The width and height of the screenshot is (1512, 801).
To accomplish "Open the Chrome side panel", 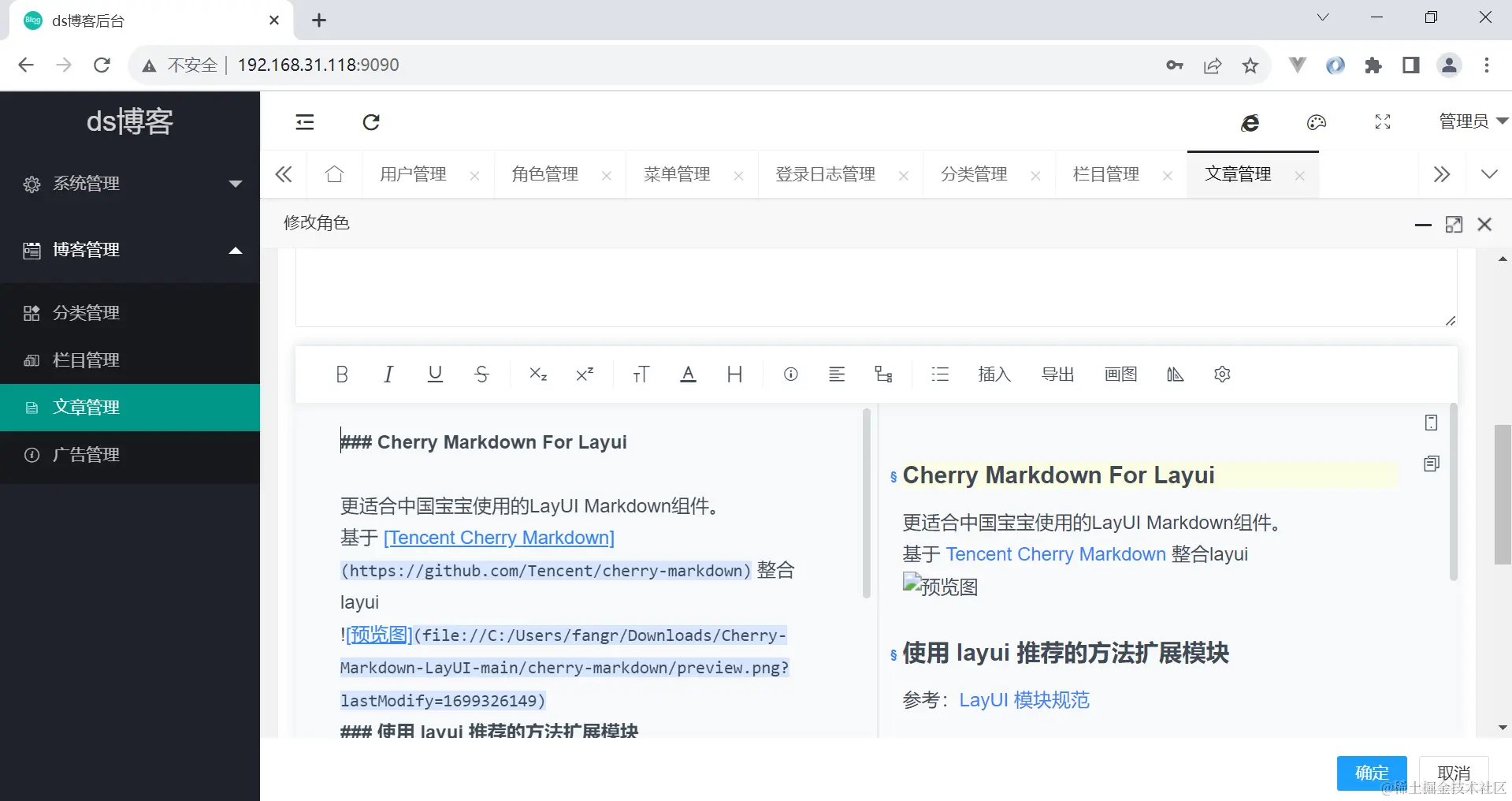I will click(x=1411, y=65).
